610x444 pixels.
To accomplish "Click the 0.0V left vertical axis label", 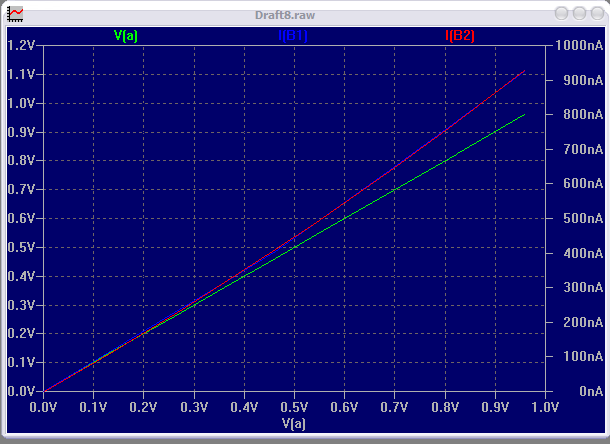I will 22,392.
